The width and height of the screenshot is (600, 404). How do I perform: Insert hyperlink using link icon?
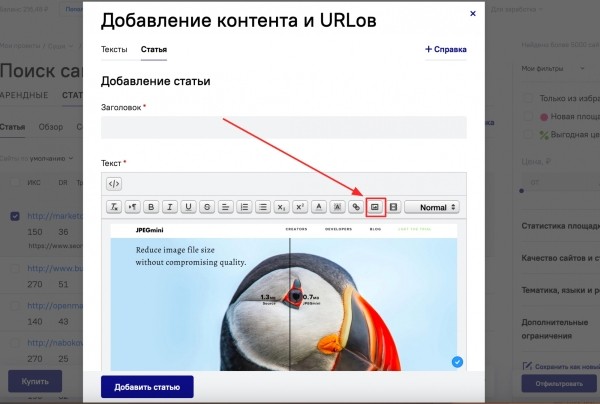(355, 207)
